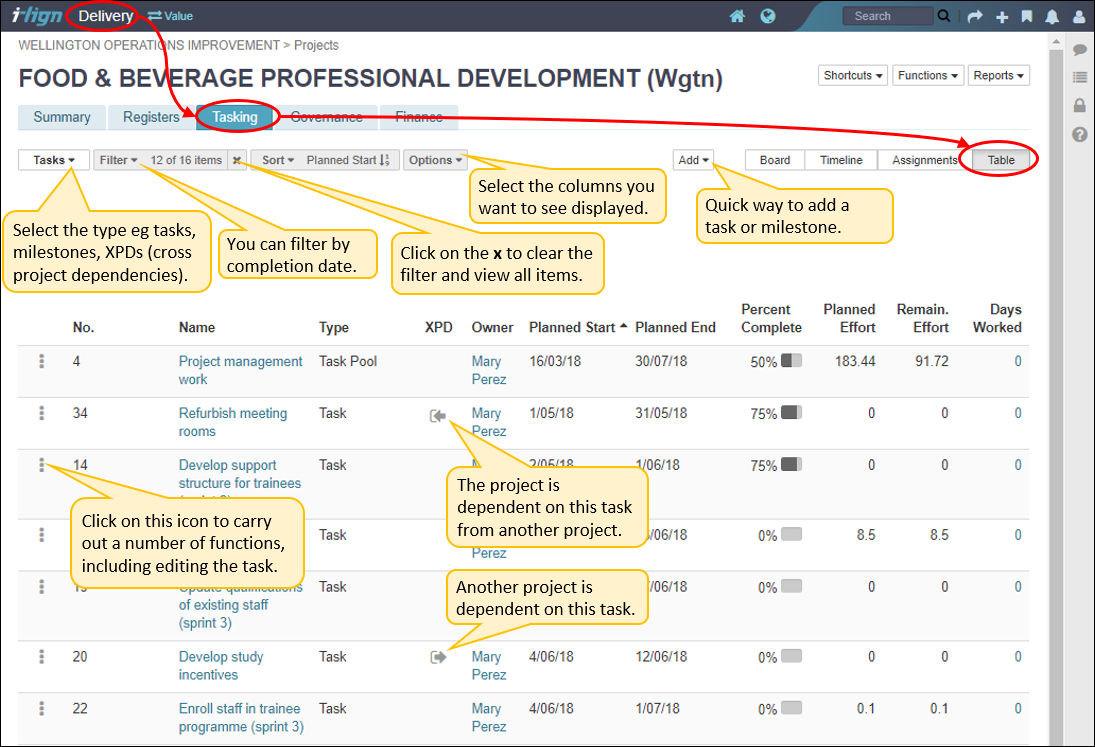Open the Delivery module menu
The height and width of the screenshot is (747, 1095).
[105, 16]
